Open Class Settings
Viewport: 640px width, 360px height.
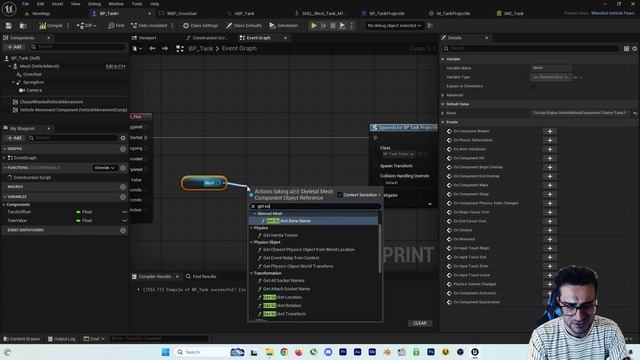[x=200, y=26]
